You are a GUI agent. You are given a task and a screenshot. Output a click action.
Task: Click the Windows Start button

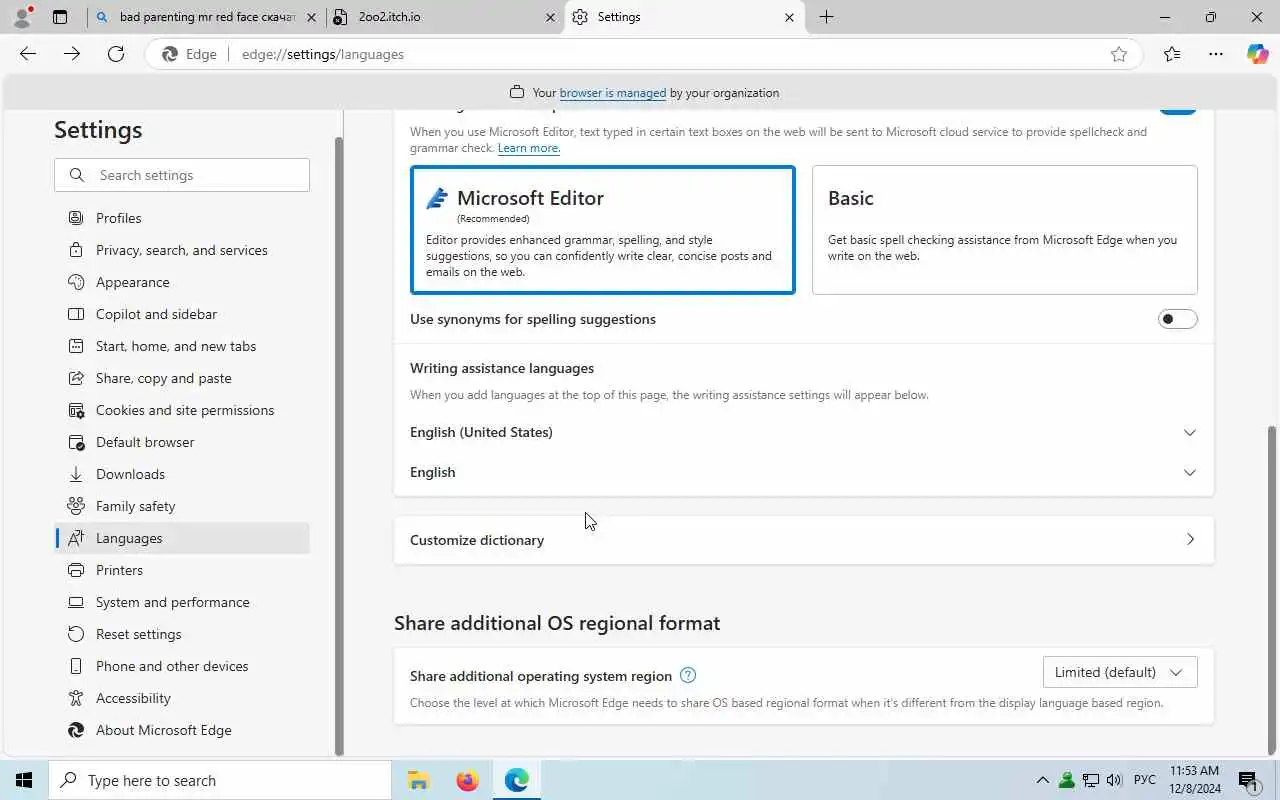click(x=24, y=780)
